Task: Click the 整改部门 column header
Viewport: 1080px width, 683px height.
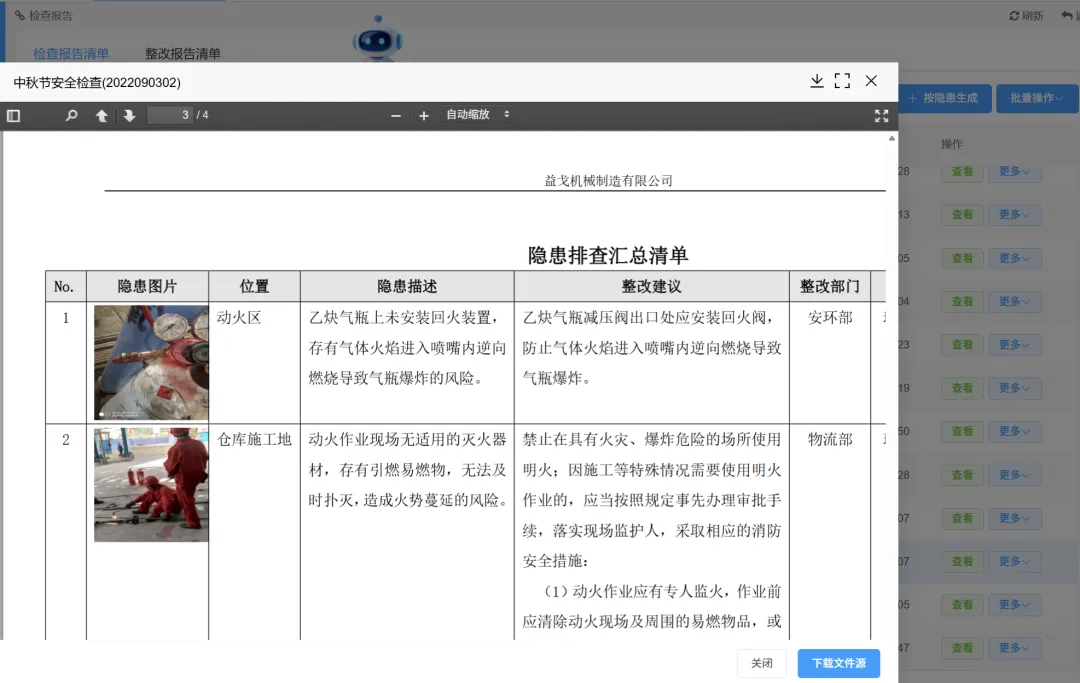Action: point(830,286)
